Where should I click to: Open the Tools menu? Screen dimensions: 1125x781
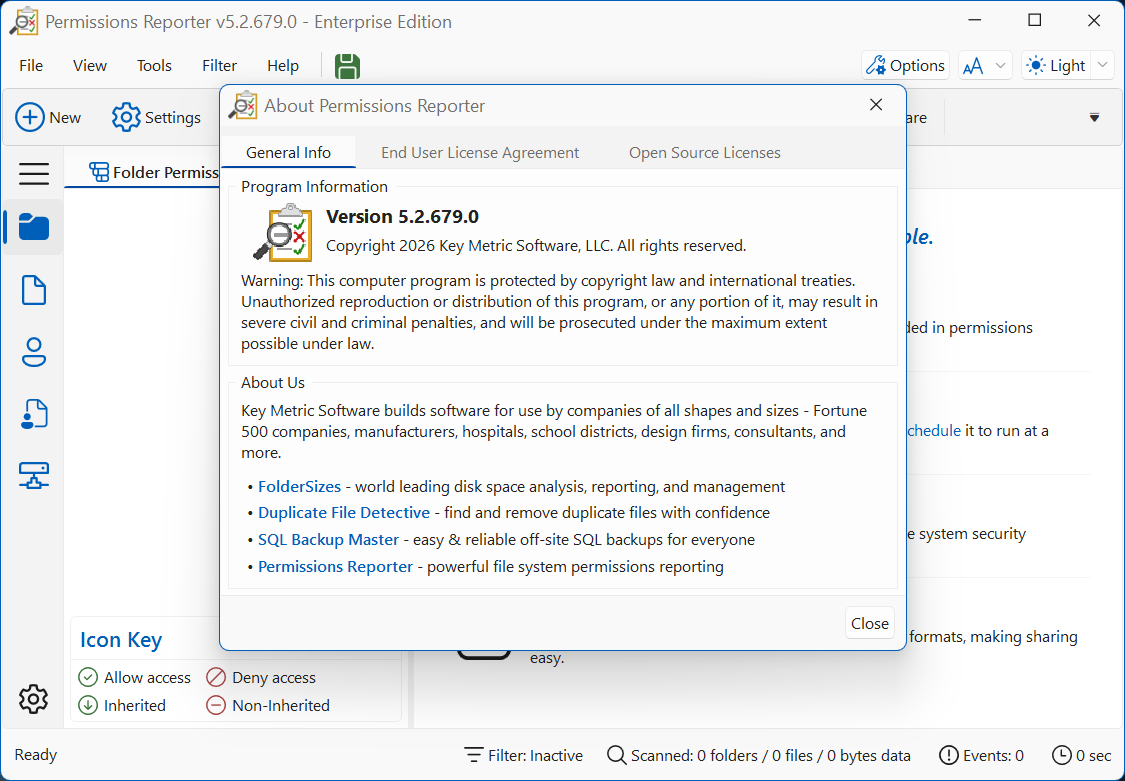pos(154,66)
